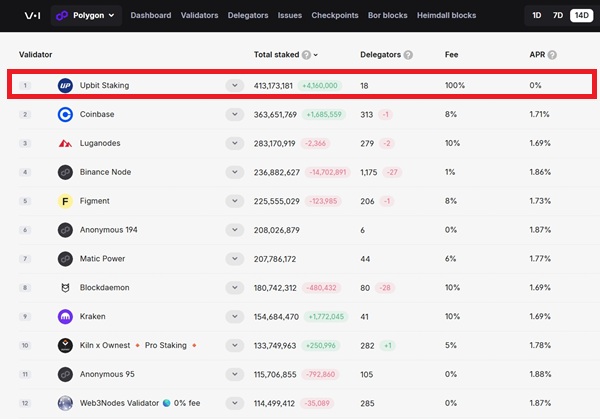This screenshot has height=419, width=600.
Task: Click the Upbit Staking logo icon
Action: click(x=65, y=85)
